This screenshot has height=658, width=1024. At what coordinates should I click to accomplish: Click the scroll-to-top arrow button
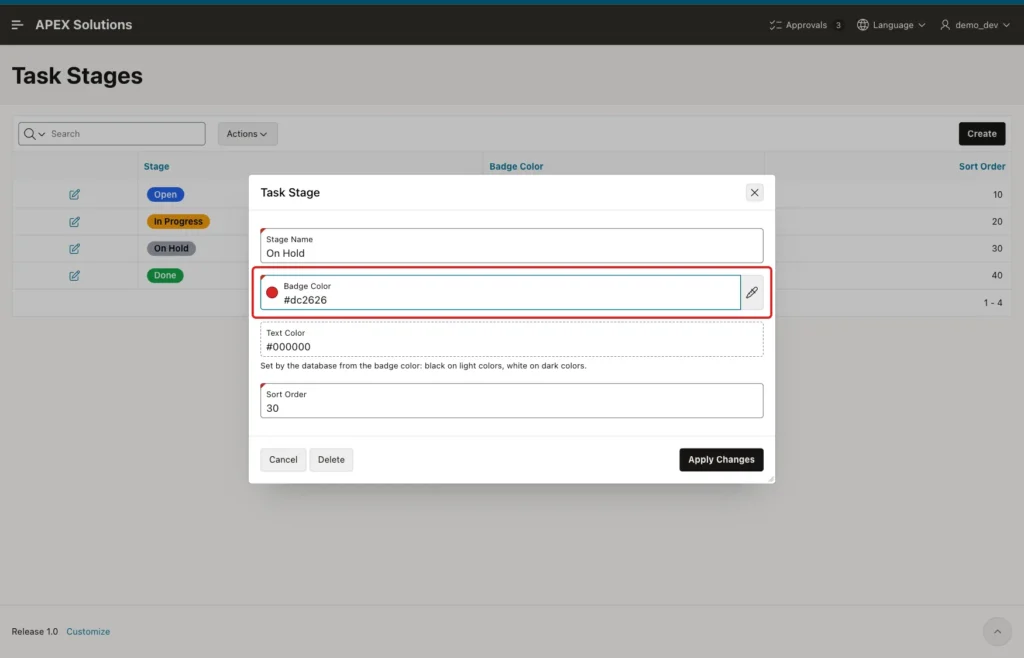[x=997, y=631]
